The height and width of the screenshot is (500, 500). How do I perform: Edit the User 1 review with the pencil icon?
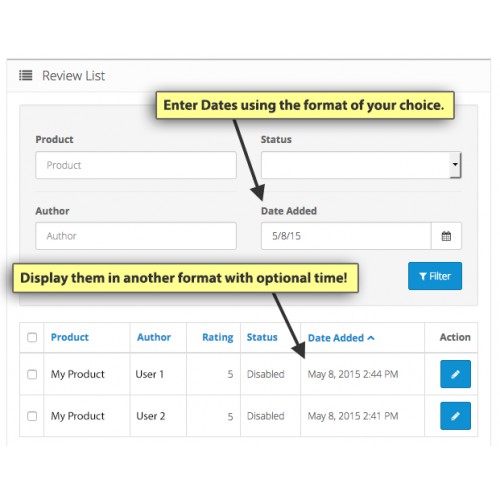455,374
